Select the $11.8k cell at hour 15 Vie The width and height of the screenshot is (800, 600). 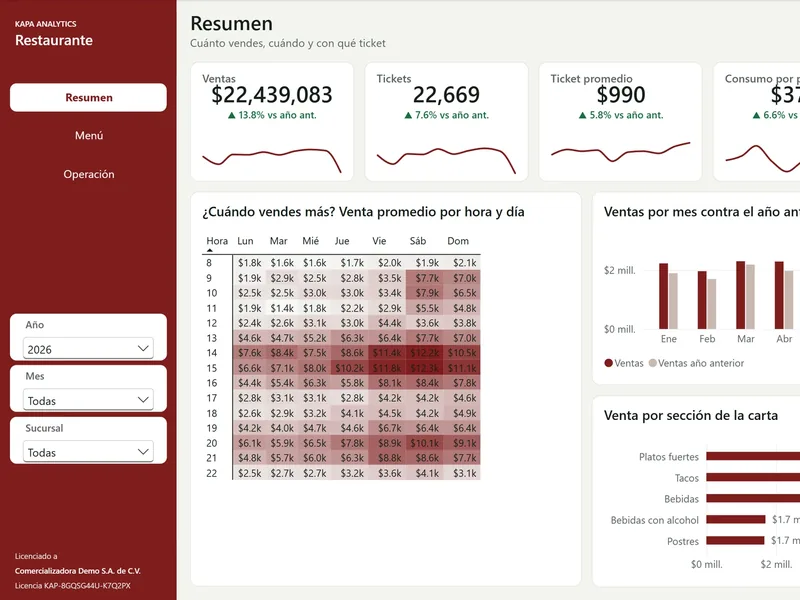click(x=387, y=368)
